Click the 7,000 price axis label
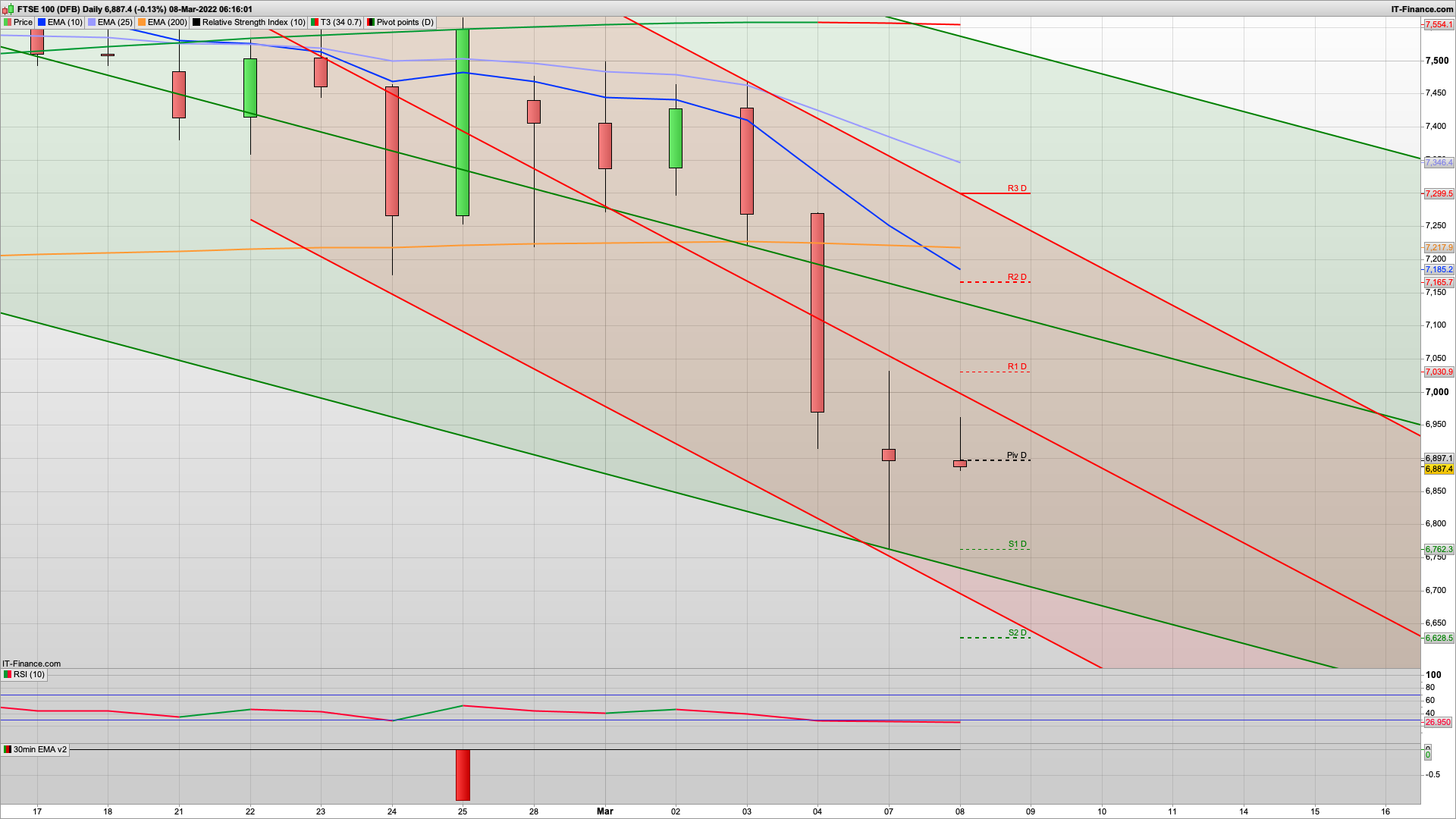Screen dimensions: 1456x819 pyautogui.click(x=1436, y=391)
